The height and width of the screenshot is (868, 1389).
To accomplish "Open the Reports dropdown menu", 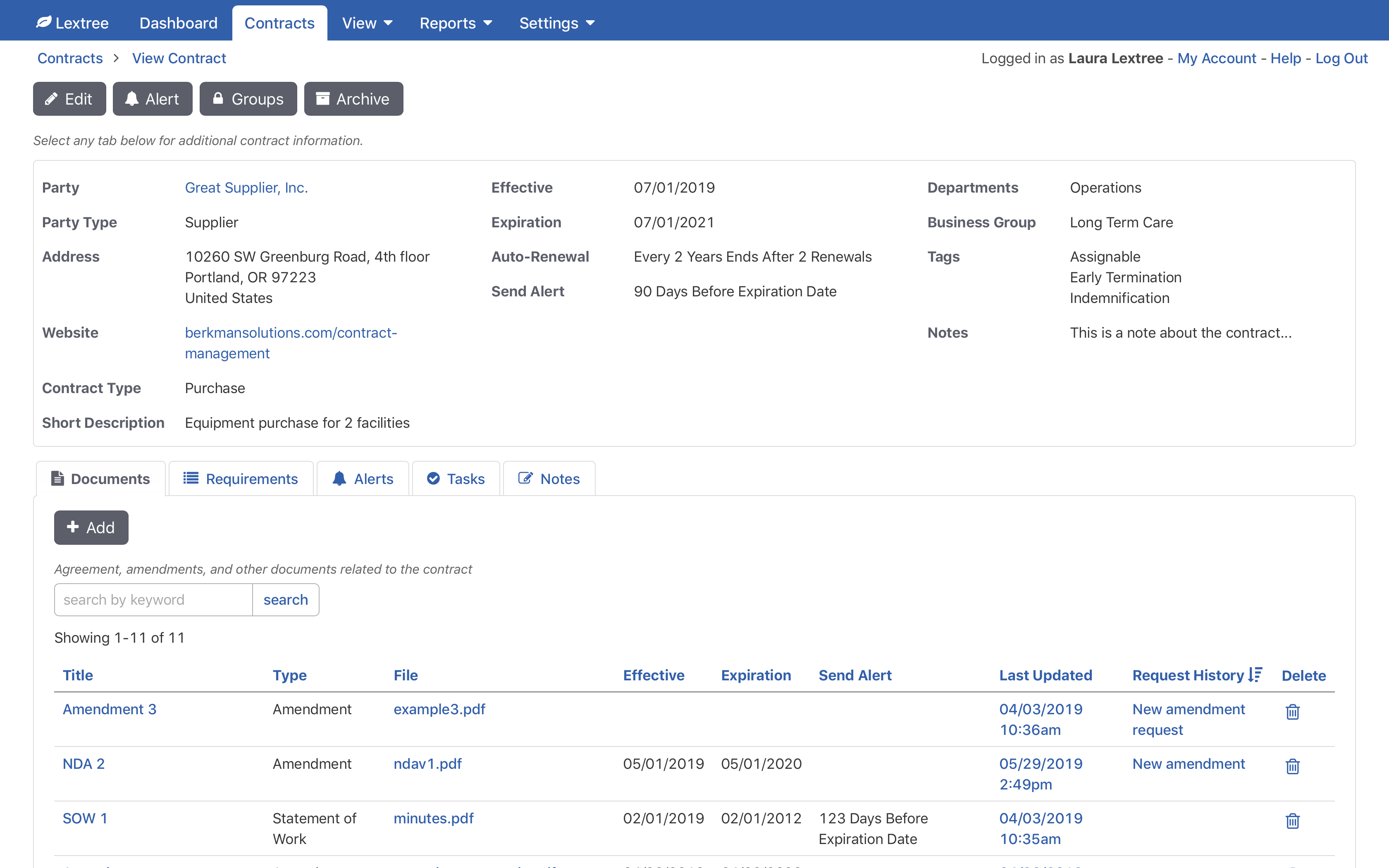I will pyautogui.click(x=456, y=23).
